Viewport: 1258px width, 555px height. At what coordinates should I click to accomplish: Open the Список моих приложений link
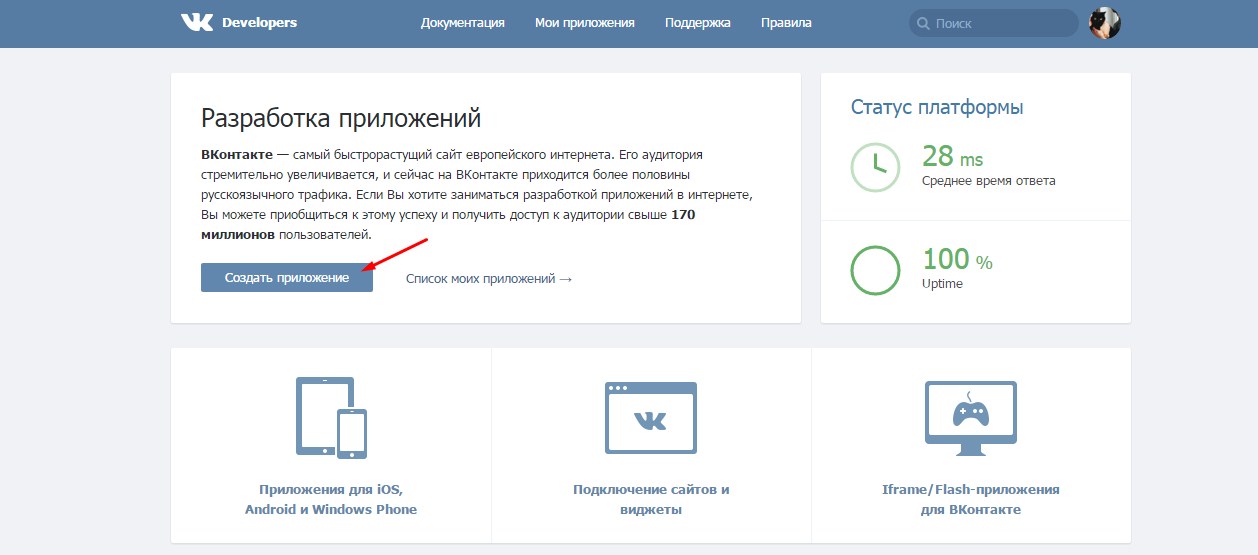[489, 278]
